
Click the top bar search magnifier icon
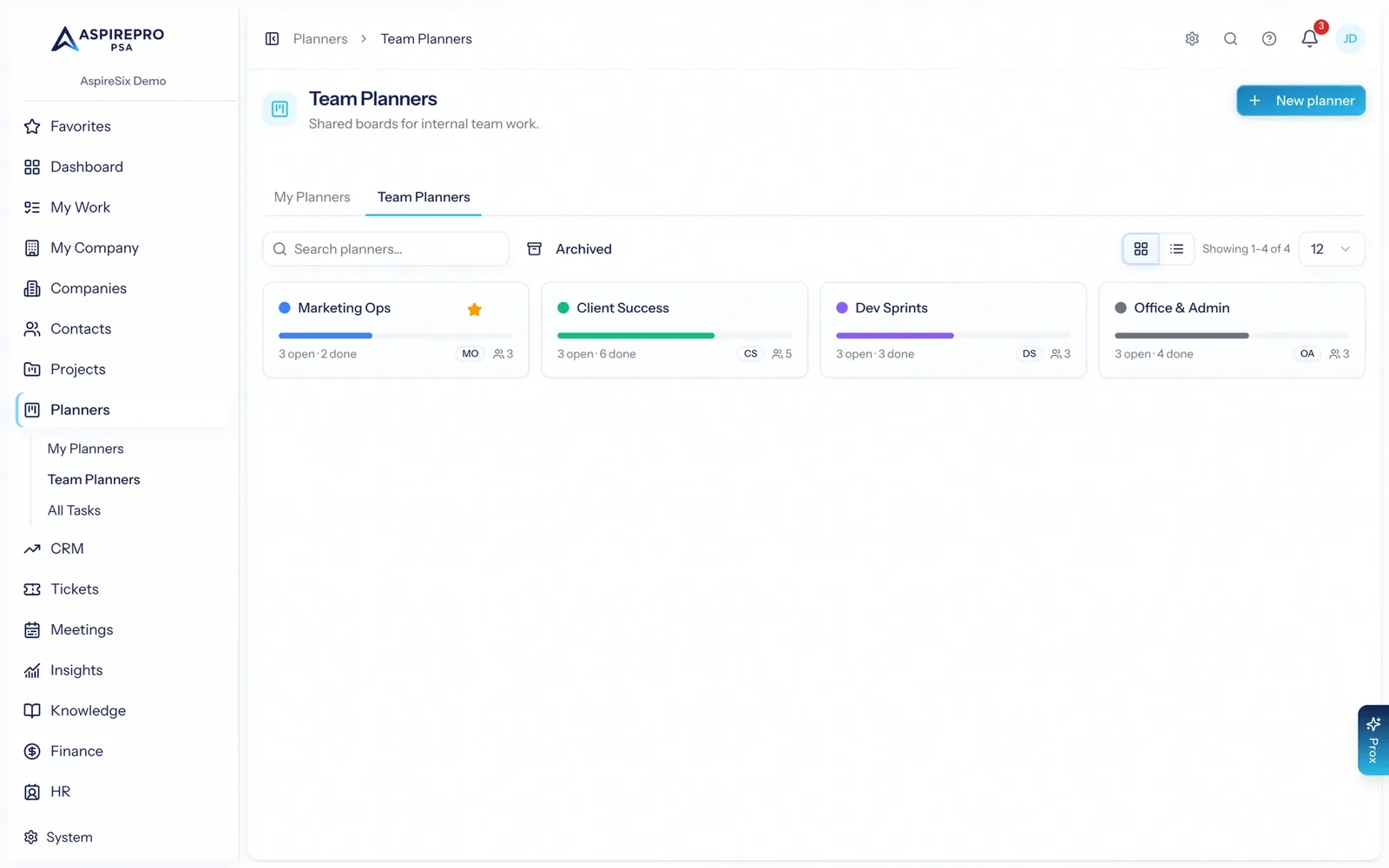click(1230, 39)
